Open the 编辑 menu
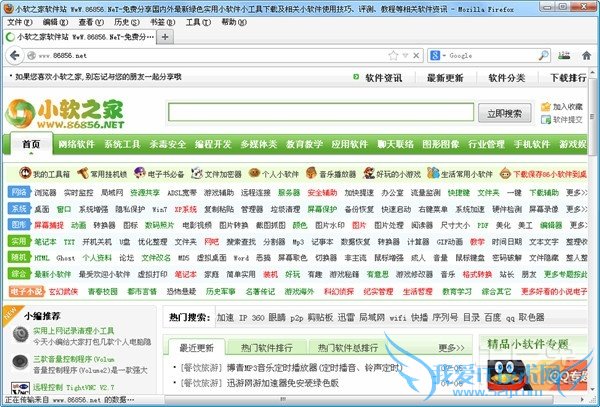Image resolution: width=600 pixels, height=407 pixels. tap(55, 22)
